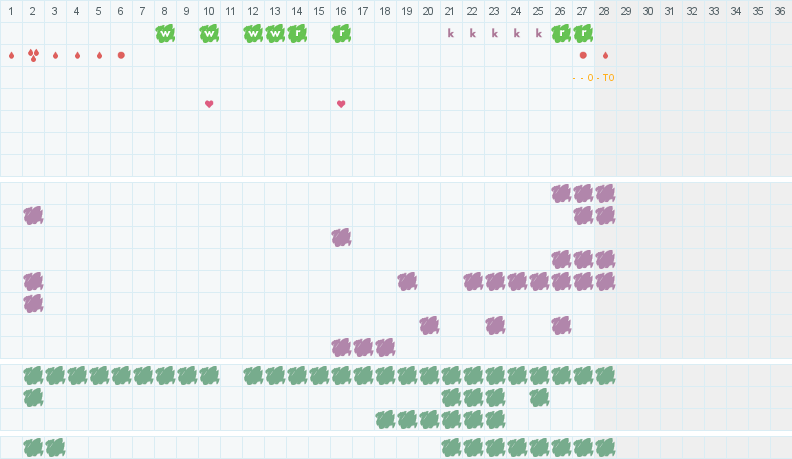Click the green r marker on day 14
Viewport: 792px width, 459px height.
click(297, 34)
